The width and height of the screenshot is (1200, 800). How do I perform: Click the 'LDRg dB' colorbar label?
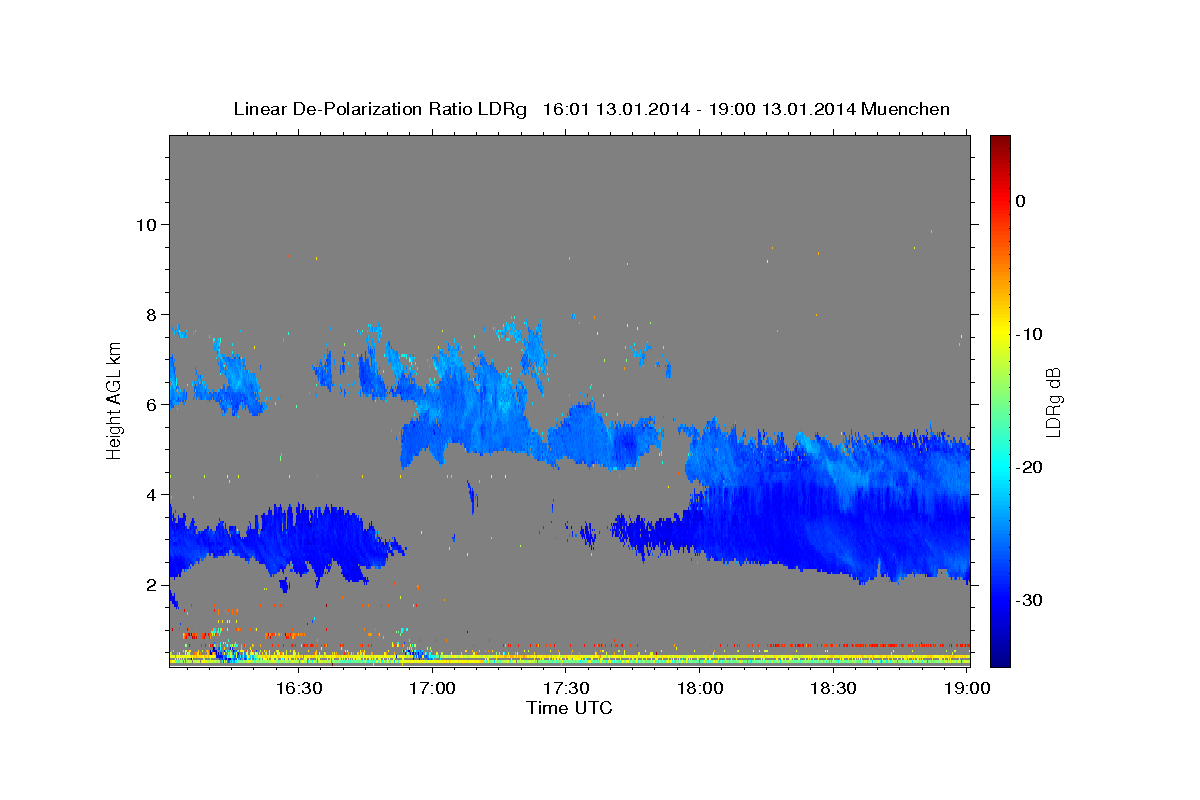click(1052, 402)
